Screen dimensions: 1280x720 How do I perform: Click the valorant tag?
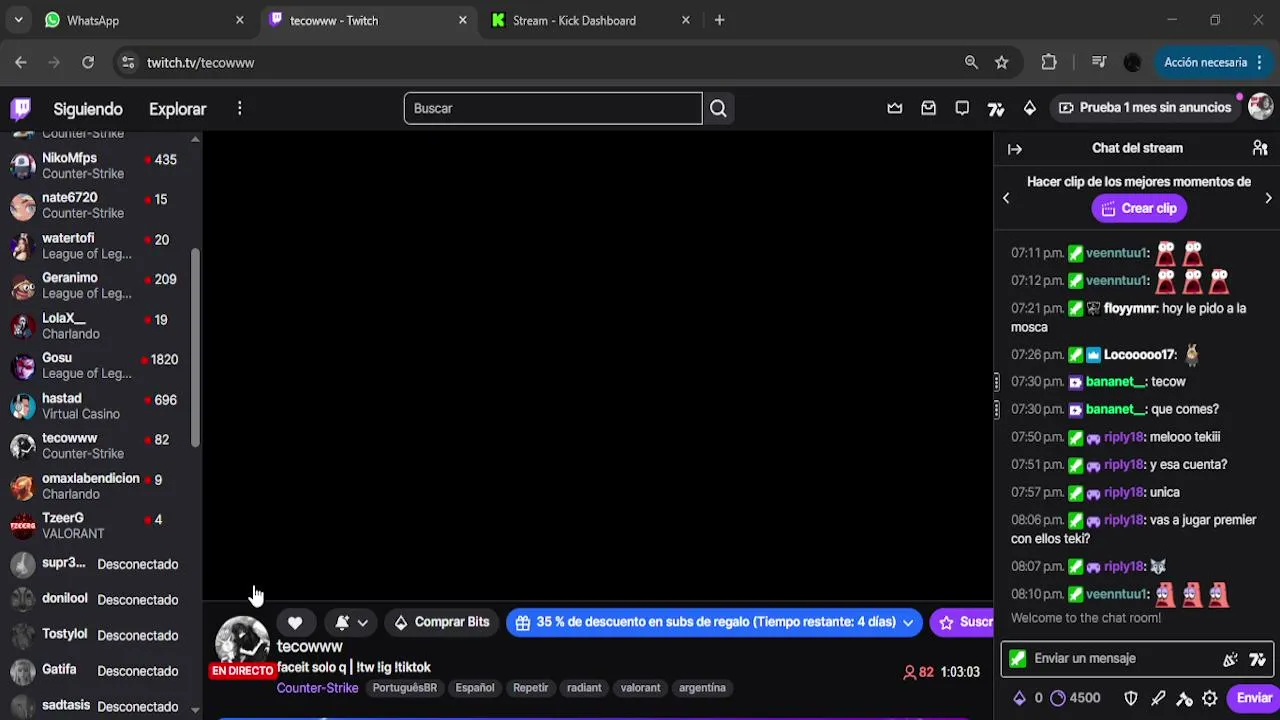point(640,688)
